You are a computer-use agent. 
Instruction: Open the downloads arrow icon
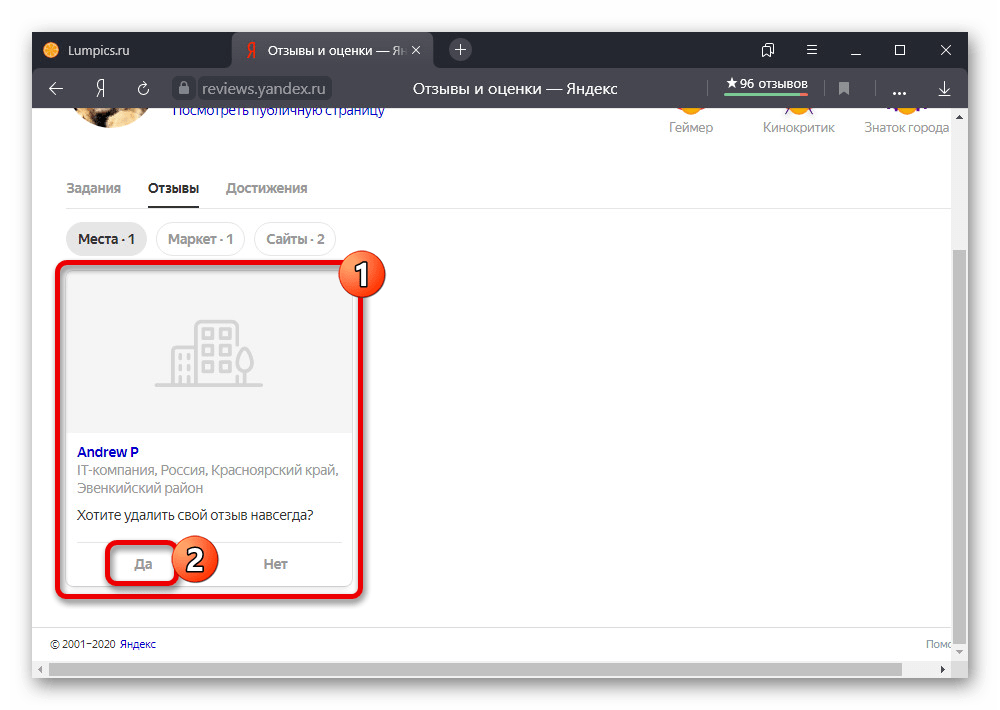point(944,88)
